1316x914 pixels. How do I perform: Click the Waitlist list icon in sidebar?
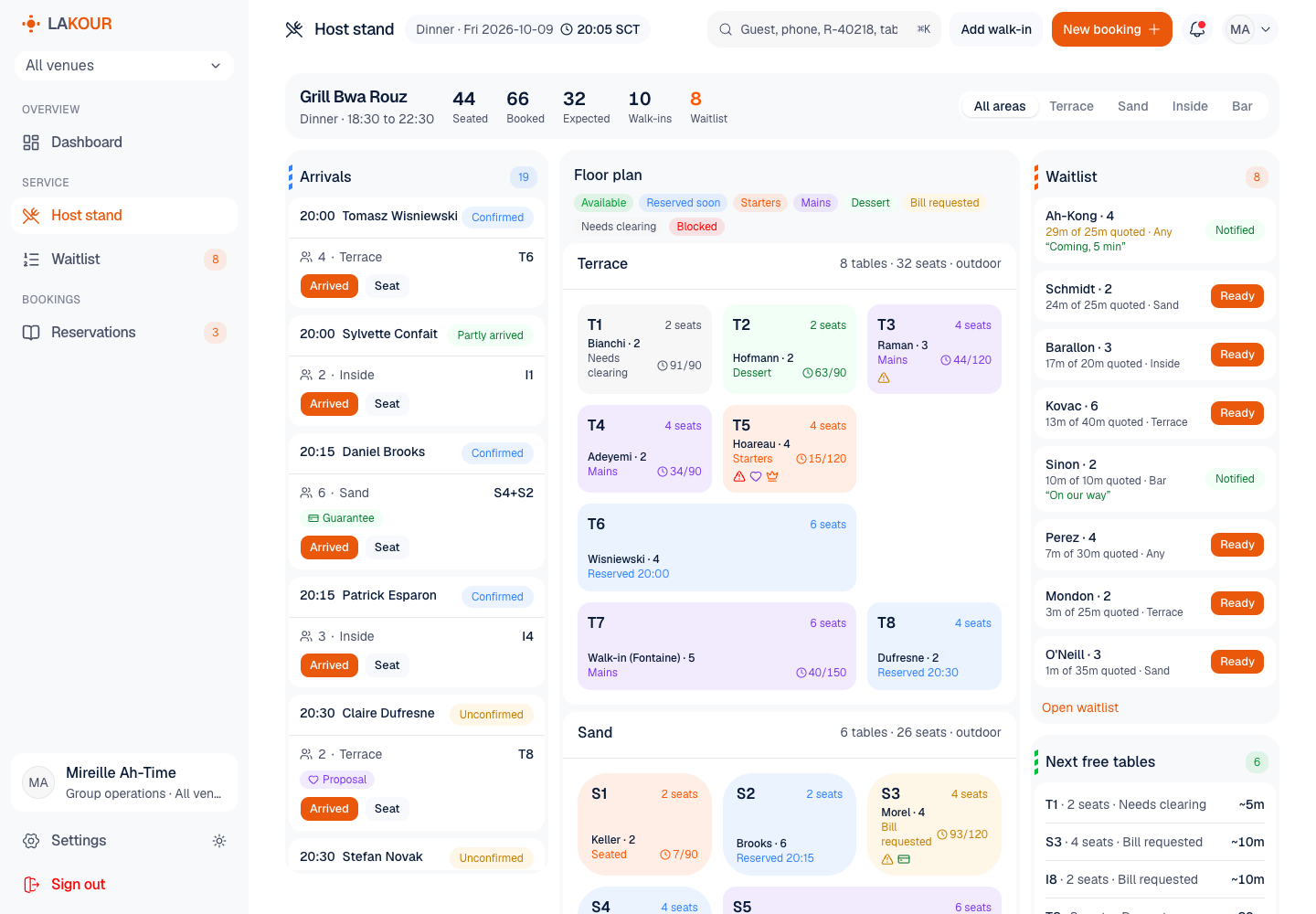[31, 260]
